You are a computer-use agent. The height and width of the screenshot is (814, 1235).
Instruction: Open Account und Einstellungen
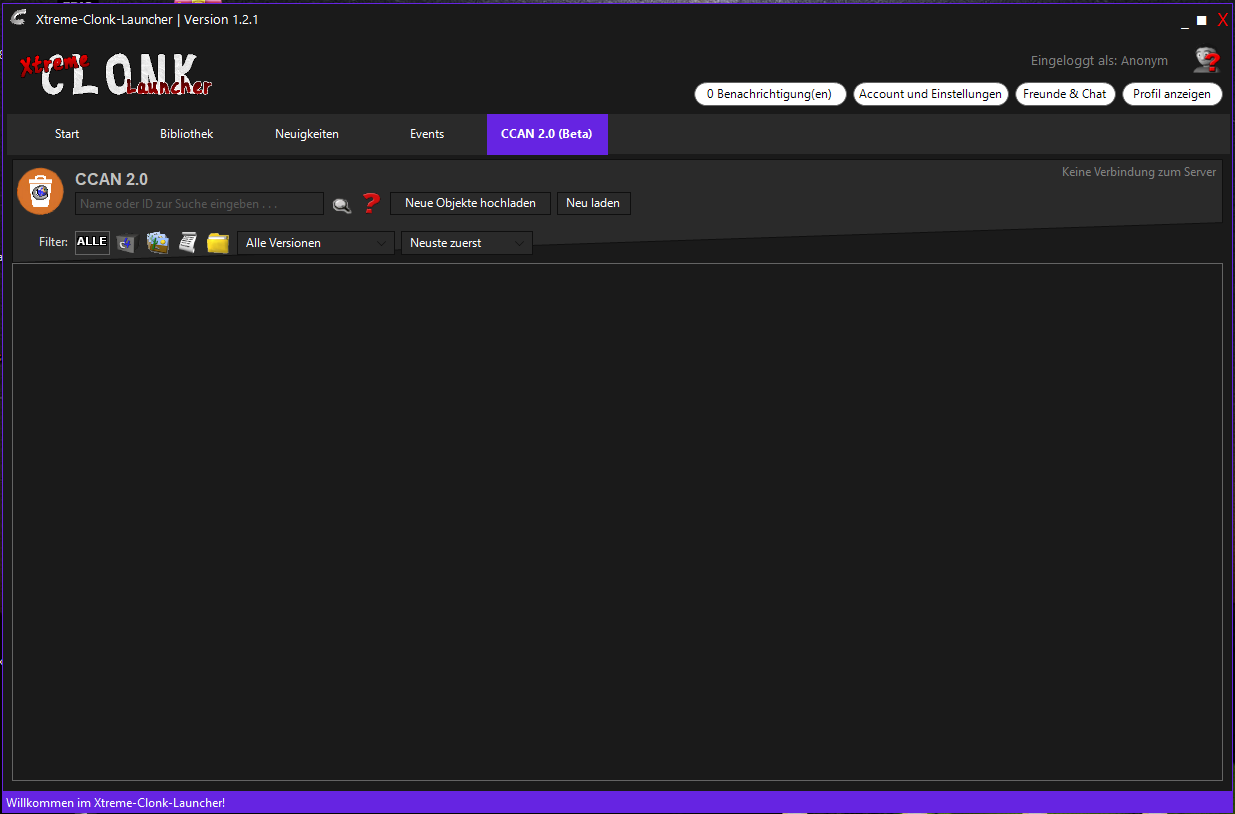pos(930,94)
